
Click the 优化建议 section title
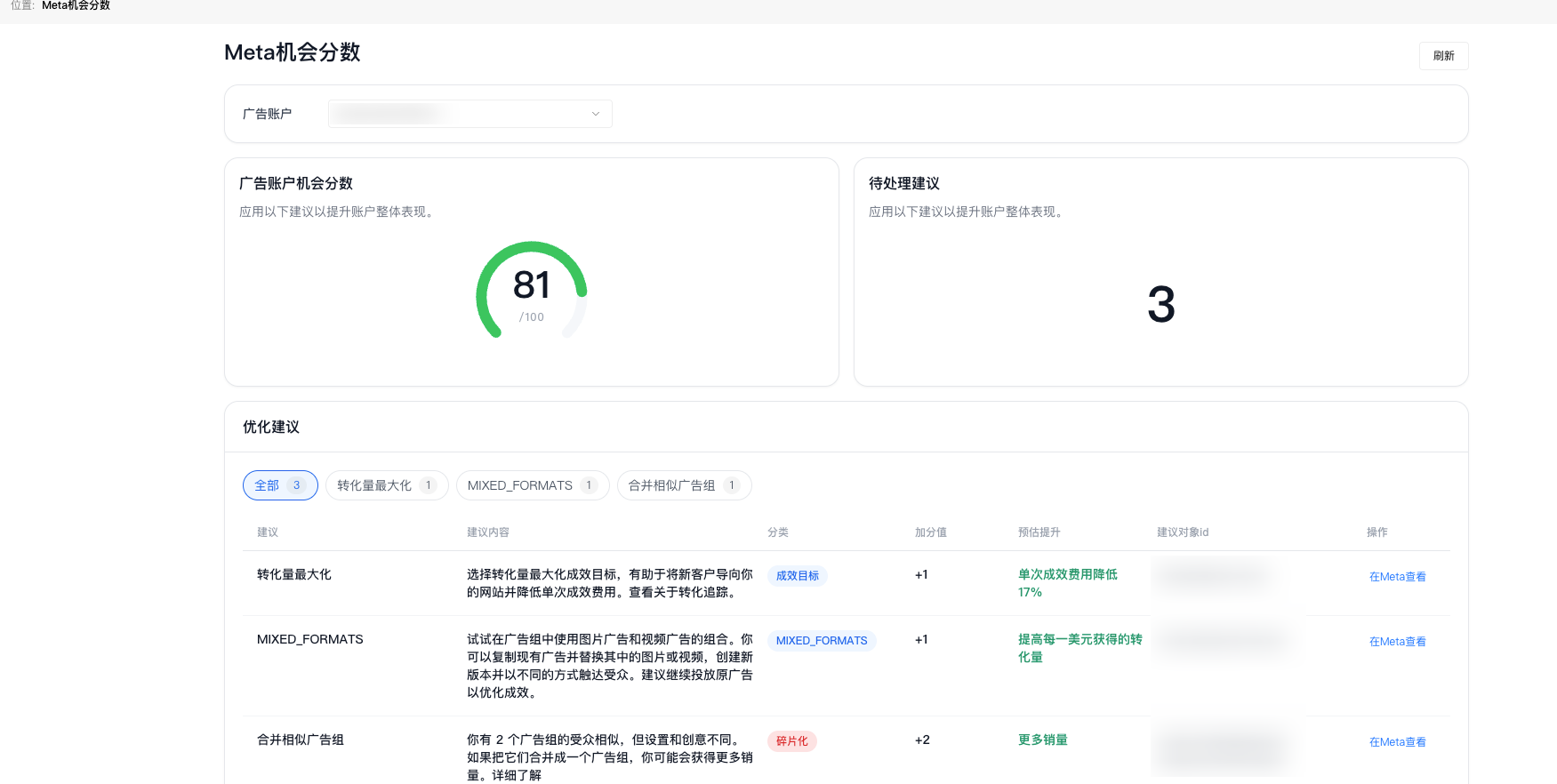pyautogui.click(x=271, y=427)
